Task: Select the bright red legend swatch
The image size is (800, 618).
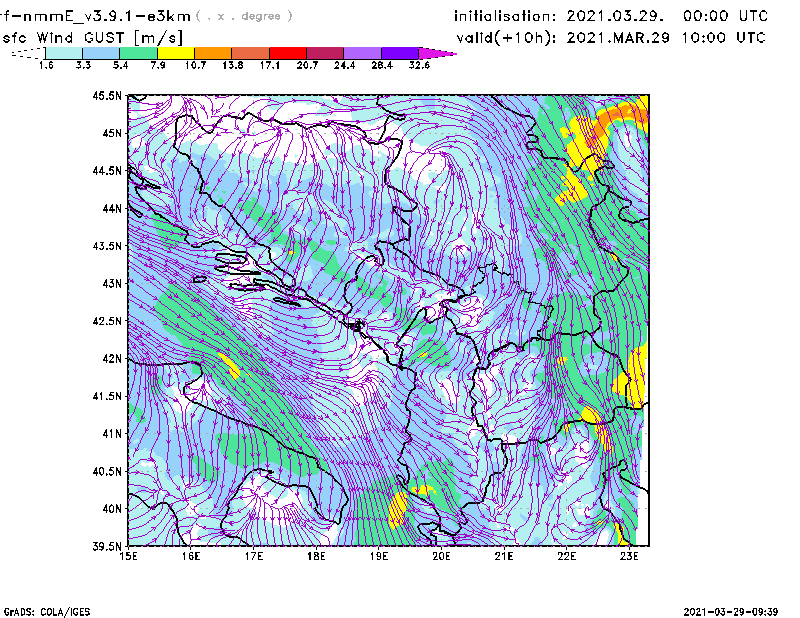Action: click(x=288, y=53)
